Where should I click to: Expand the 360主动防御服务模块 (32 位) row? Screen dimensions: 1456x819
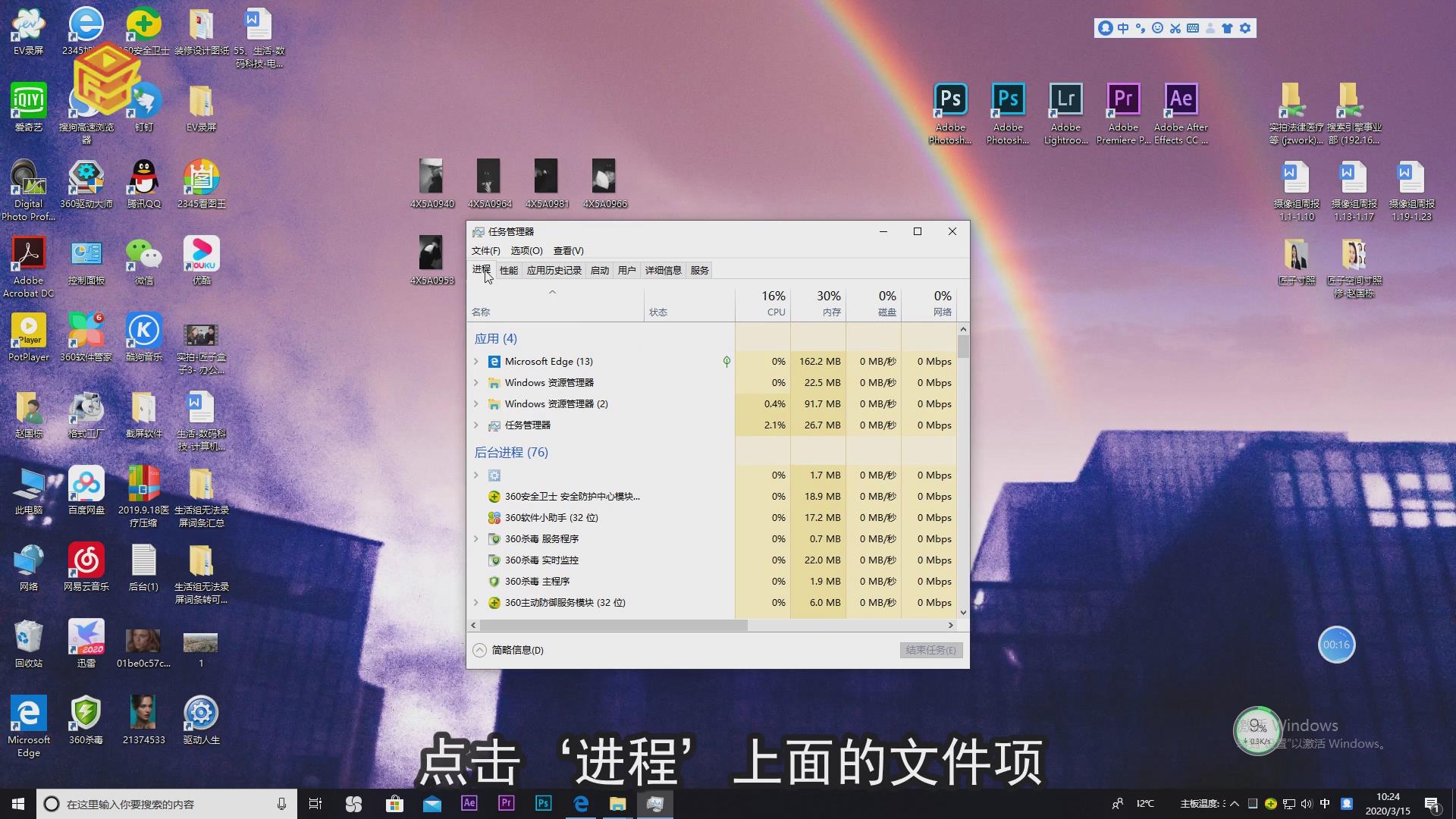[x=476, y=603]
